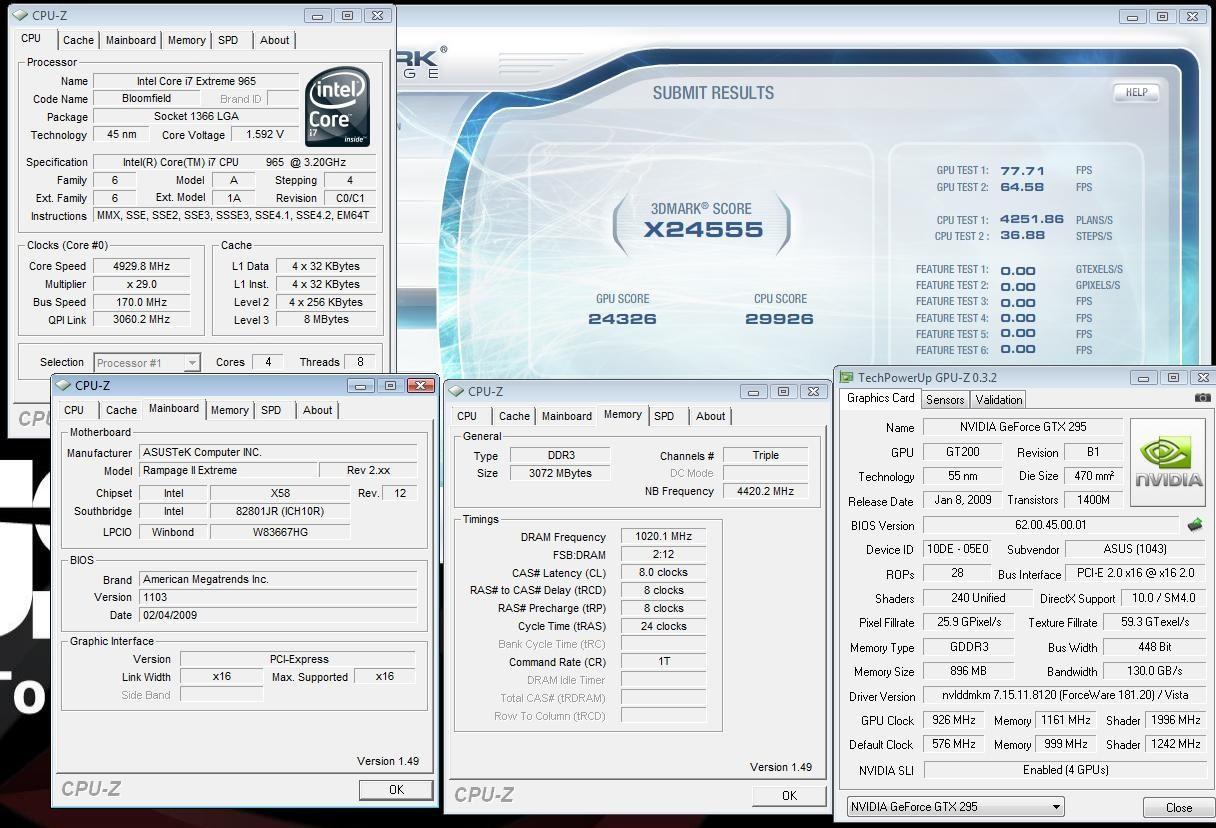Open Memory tab in Mainboard CPU-Z window
Screen dimensions: 1216x828
click(229, 410)
